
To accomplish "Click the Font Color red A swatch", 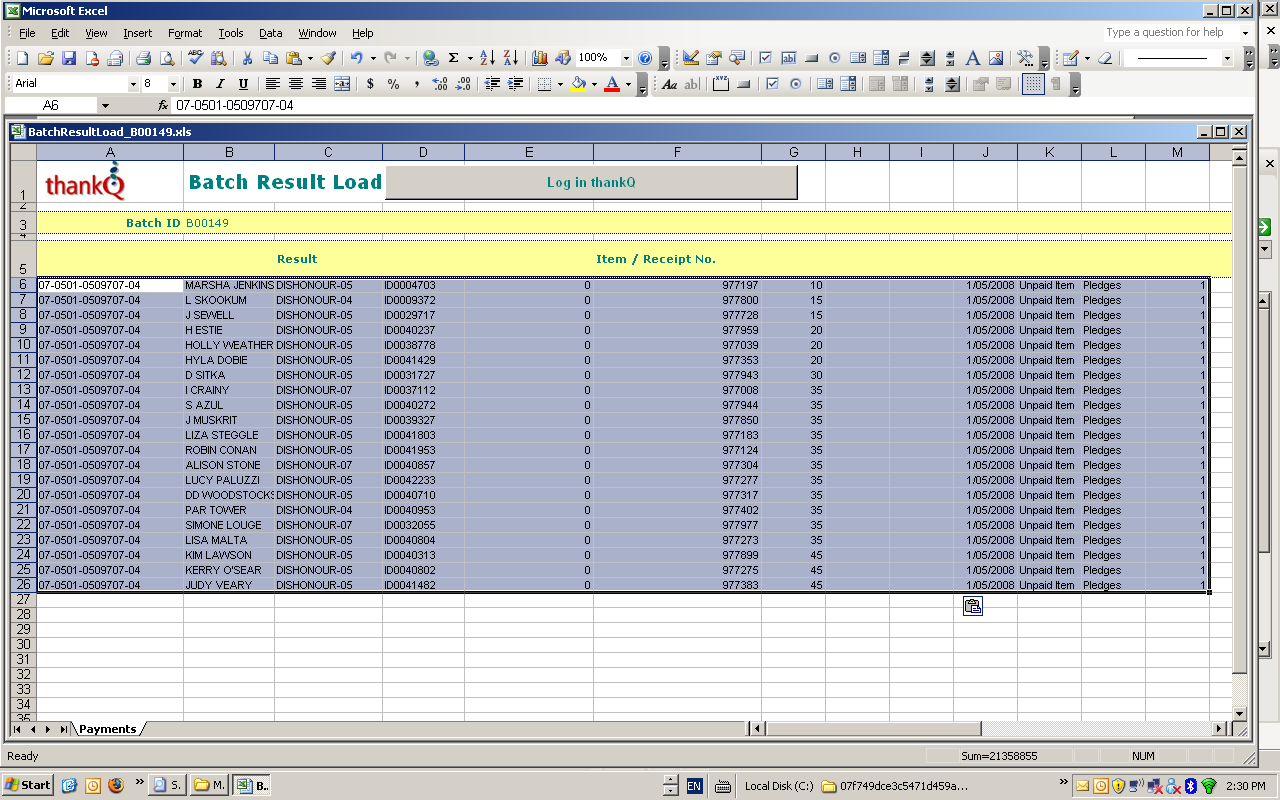I will click(x=611, y=84).
